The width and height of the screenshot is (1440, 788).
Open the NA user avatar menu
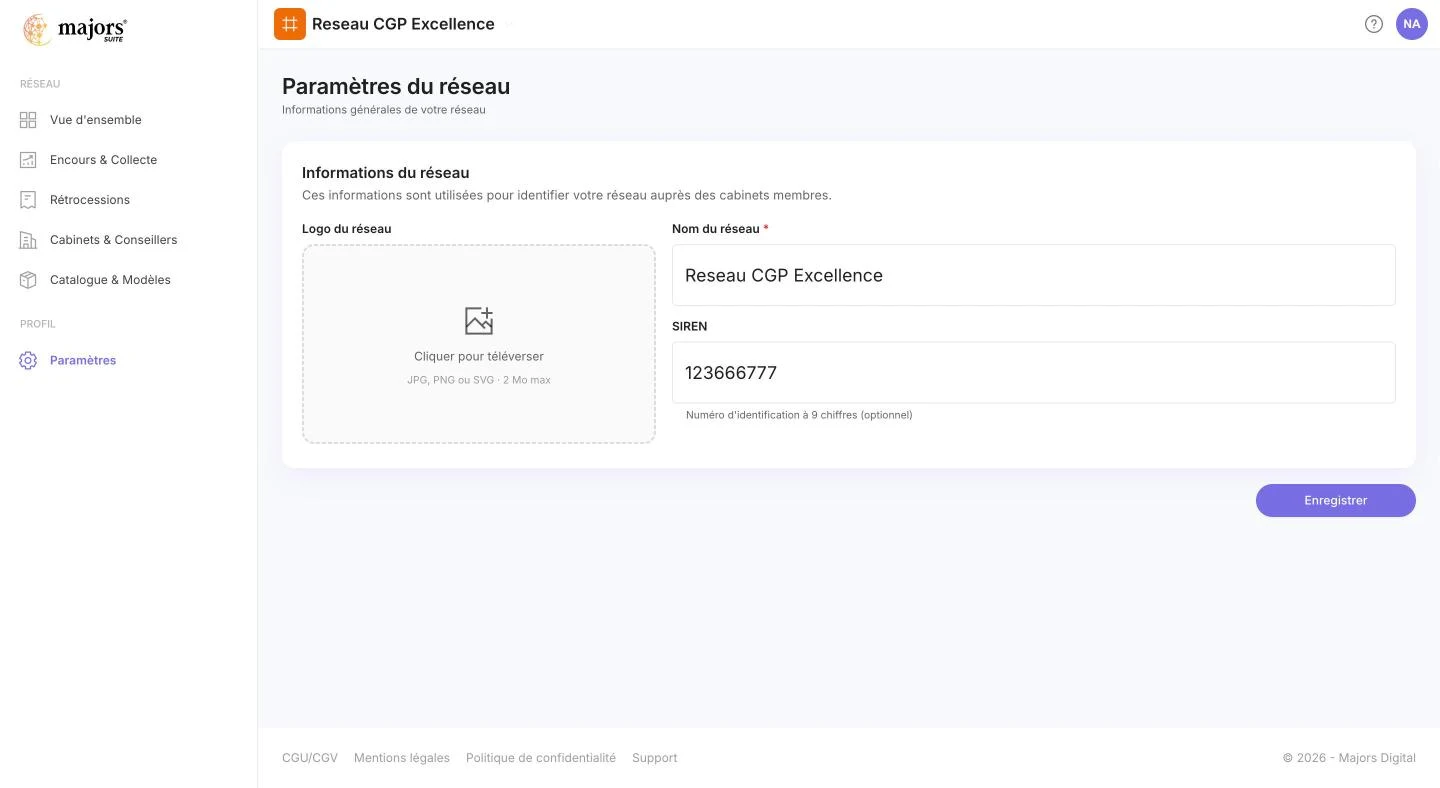tap(1412, 24)
